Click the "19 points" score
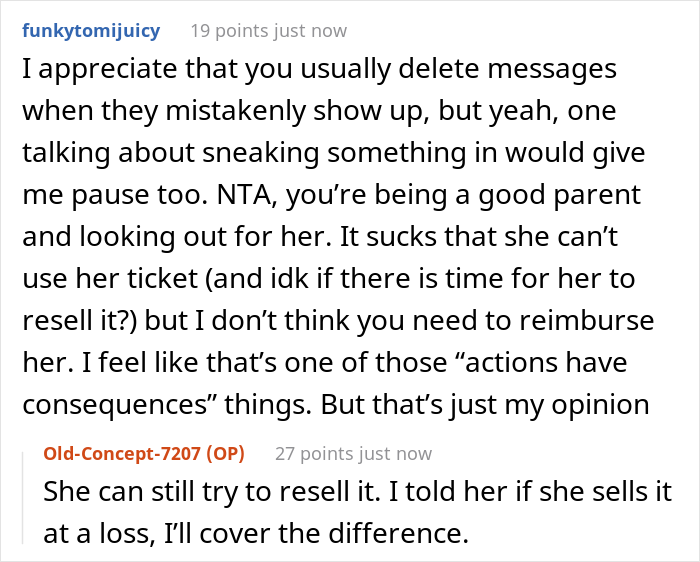 tap(233, 30)
